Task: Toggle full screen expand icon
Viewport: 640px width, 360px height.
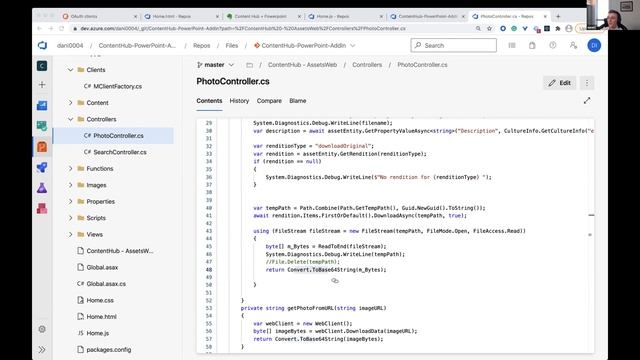Action: click(x=587, y=100)
